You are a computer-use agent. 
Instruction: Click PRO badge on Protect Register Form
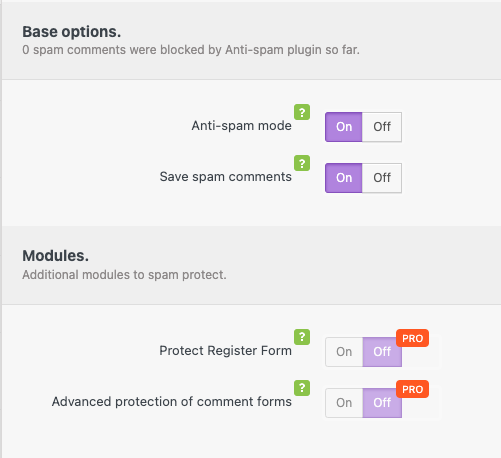[412, 338]
